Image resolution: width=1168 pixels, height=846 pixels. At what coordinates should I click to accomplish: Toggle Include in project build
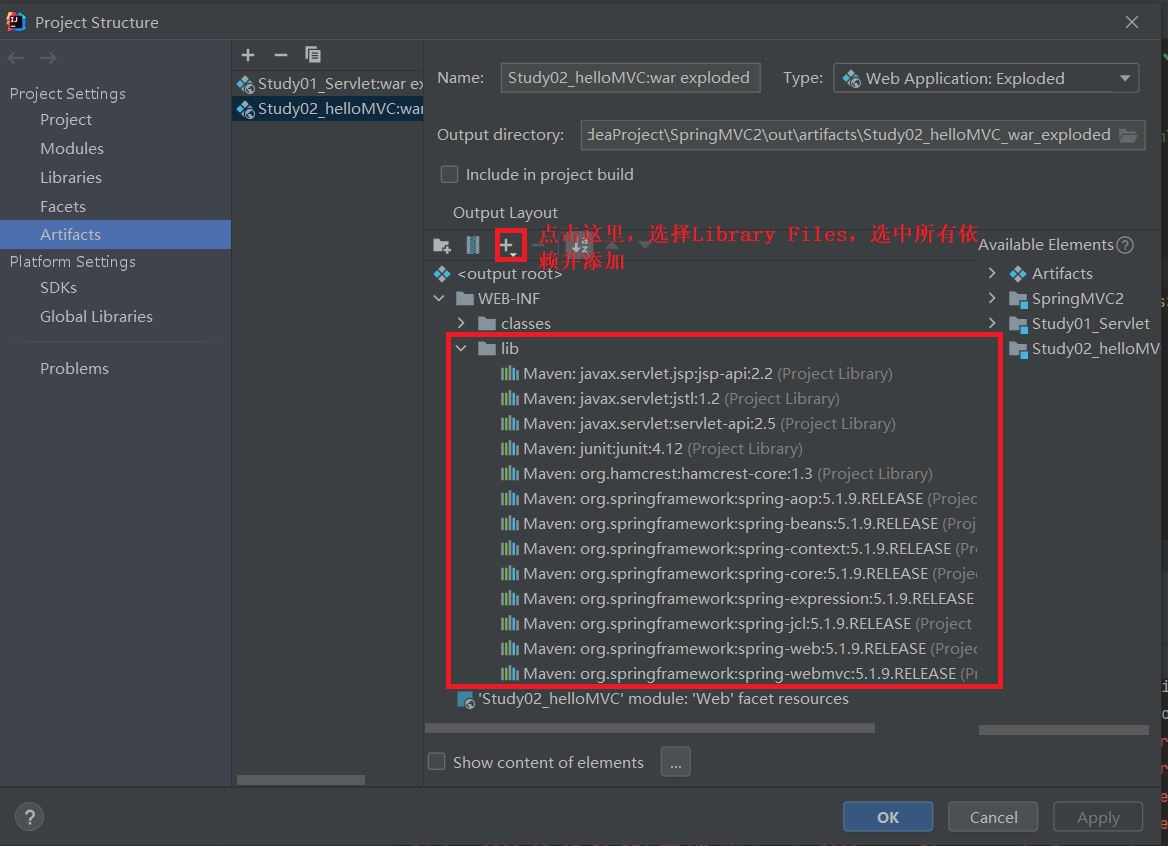click(x=449, y=174)
